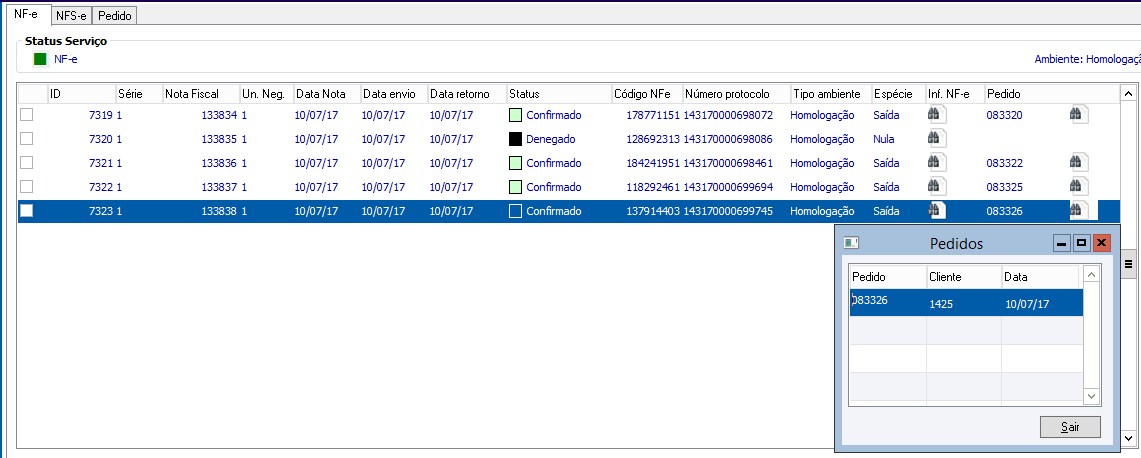Click the Número protocolo column header
Image resolution: width=1141 pixels, height=458 pixels.
point(736,94)
